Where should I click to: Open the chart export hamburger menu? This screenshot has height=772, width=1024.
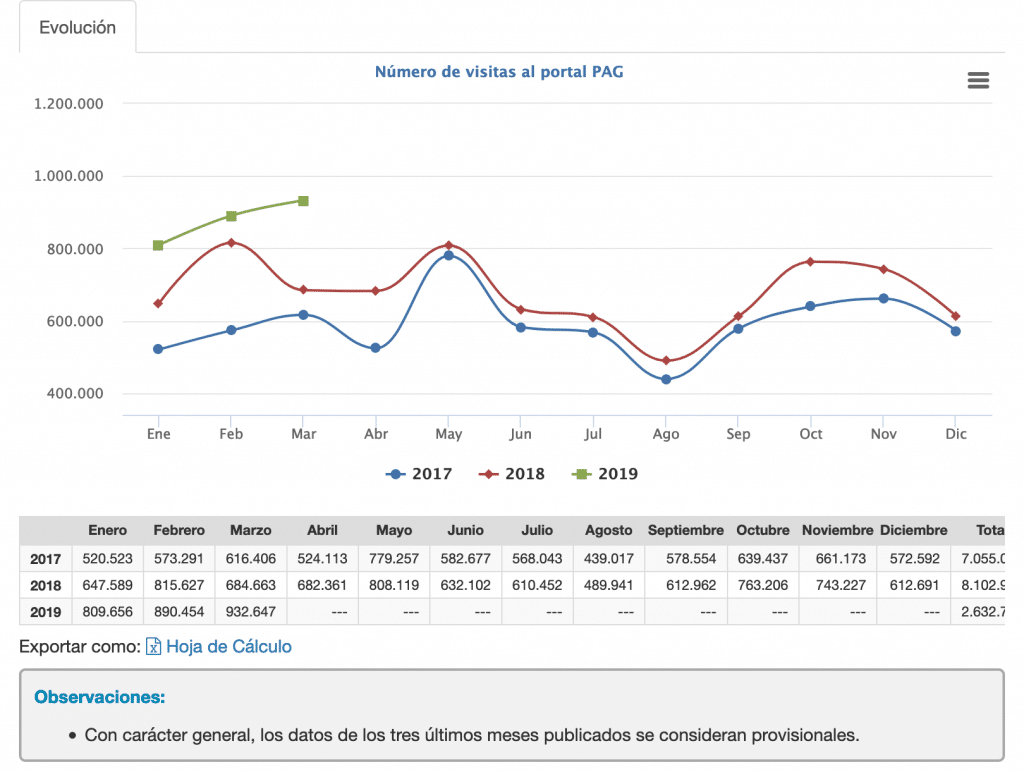coord(977,80)
